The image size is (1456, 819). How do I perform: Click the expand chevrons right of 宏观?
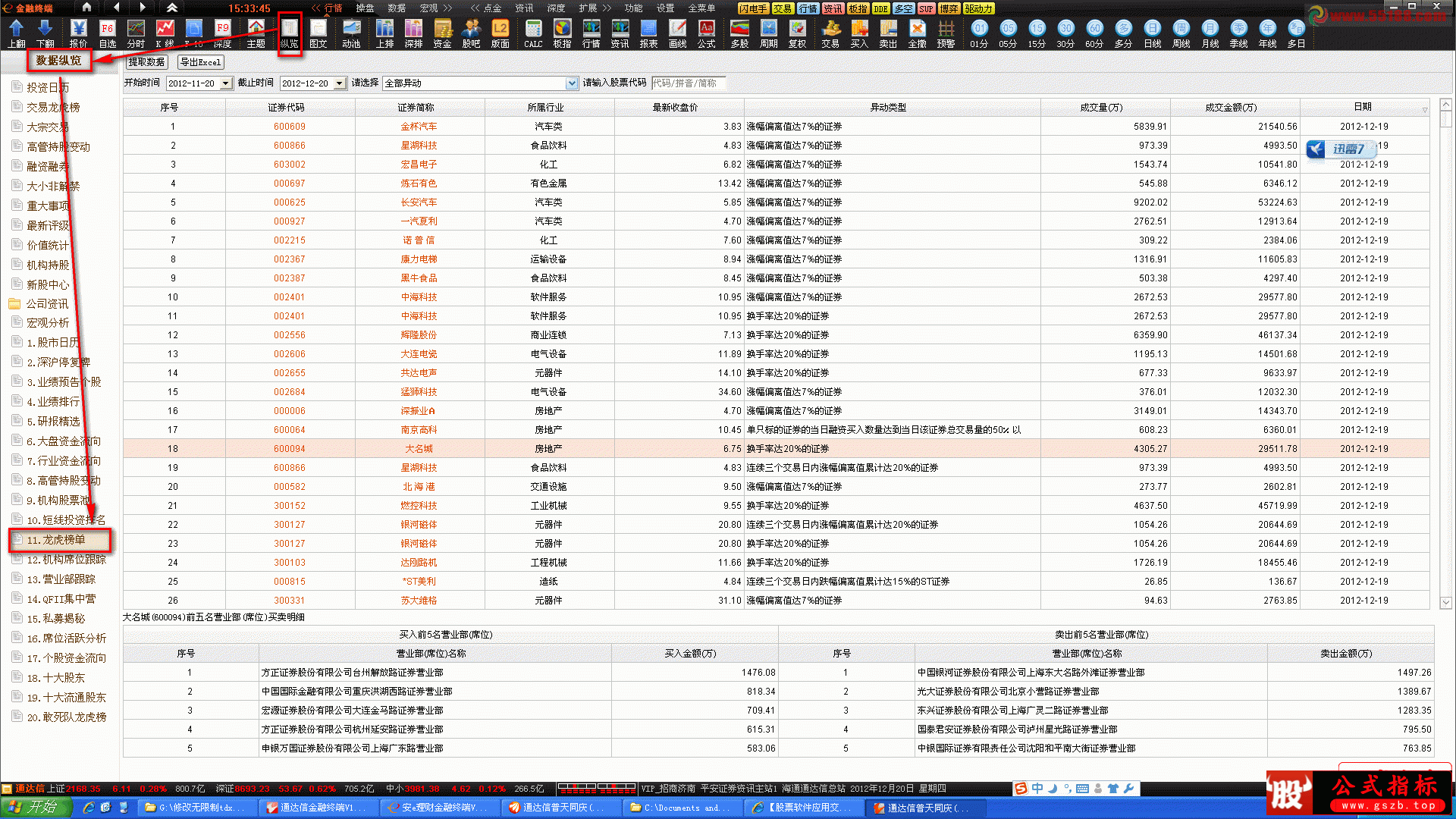pyautogui.click(x=448, y=8)
